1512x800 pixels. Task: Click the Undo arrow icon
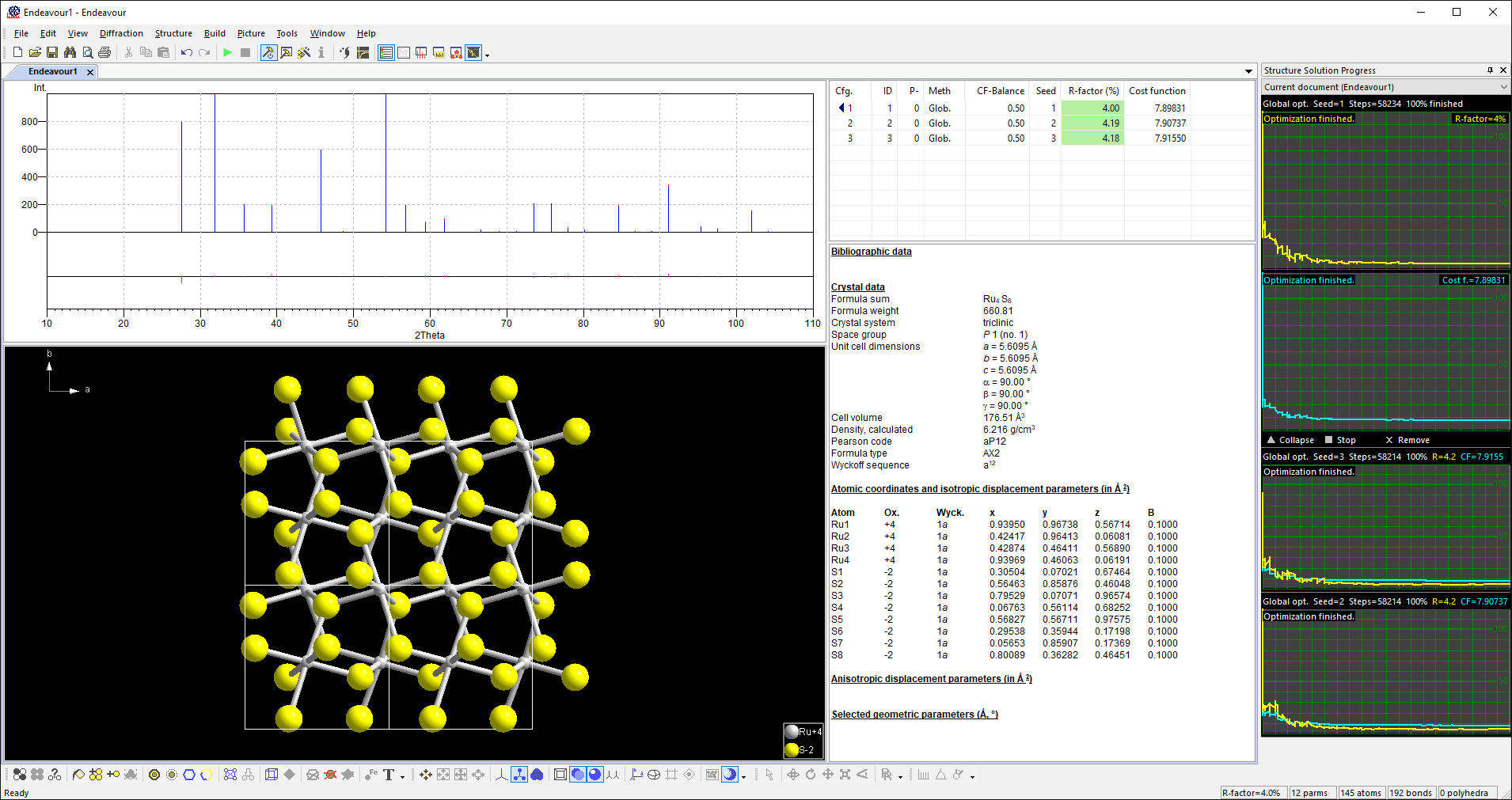(x=186, y=53)
